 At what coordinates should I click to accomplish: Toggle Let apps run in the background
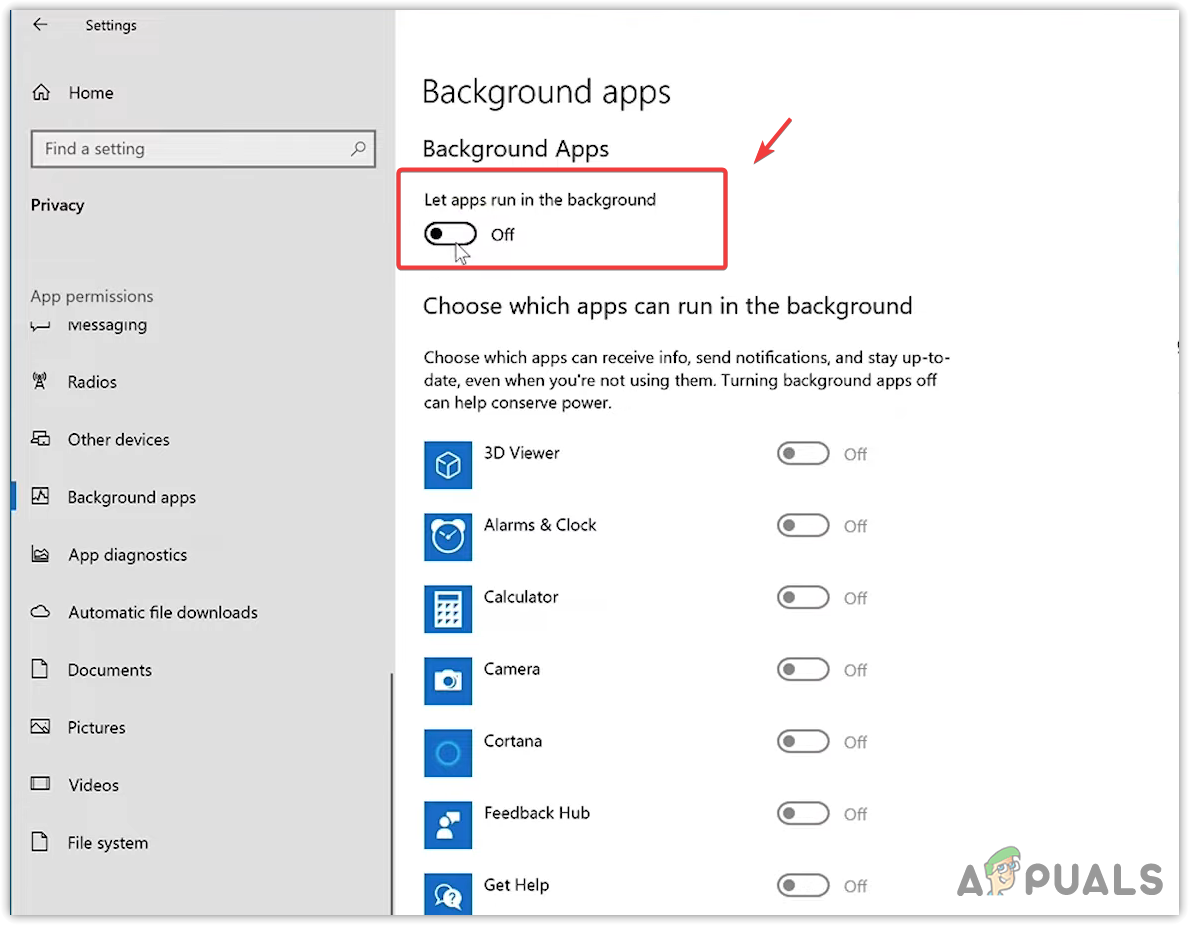(x=450, y=234)
